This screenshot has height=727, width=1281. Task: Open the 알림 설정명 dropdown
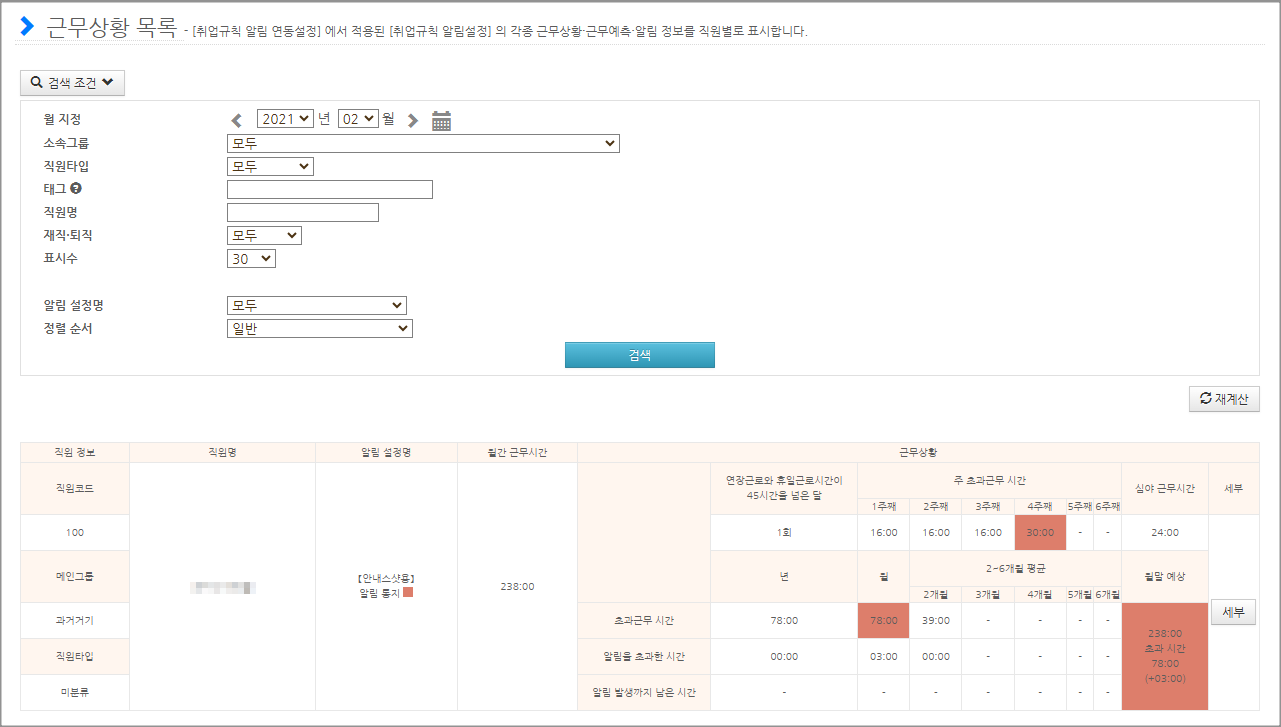click(316, 305)
